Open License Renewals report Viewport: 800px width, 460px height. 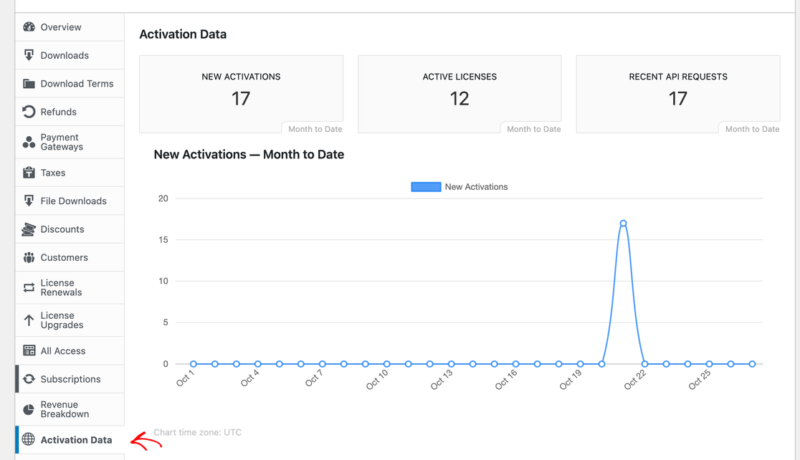70,288
